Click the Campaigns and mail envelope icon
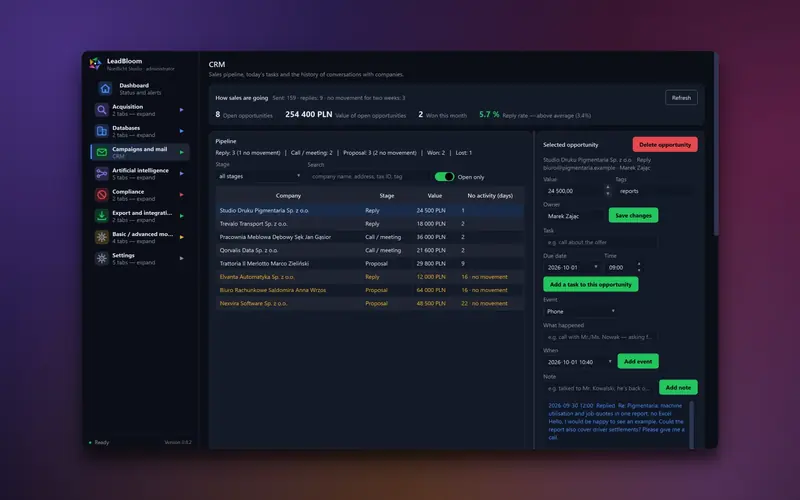This screenshot has width=800, height=500. click(102, 153)
